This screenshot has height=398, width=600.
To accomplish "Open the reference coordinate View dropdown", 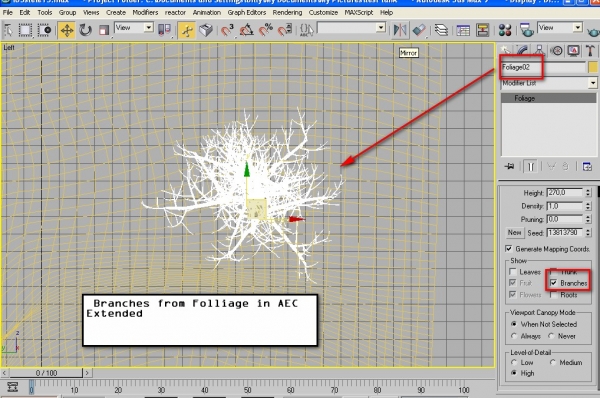I will (x=134, y=28).
